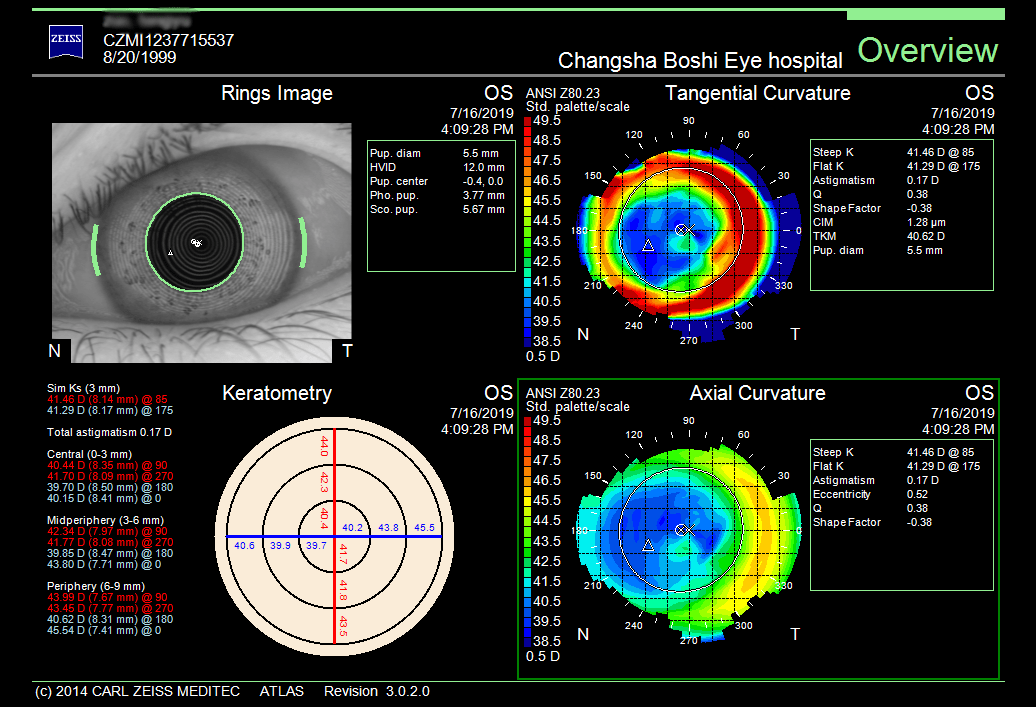Screen dimensions: 1036x707
Task: Pick the 38.5 dark blue swatch in tangential scale
Action: [x=527, y=341]
